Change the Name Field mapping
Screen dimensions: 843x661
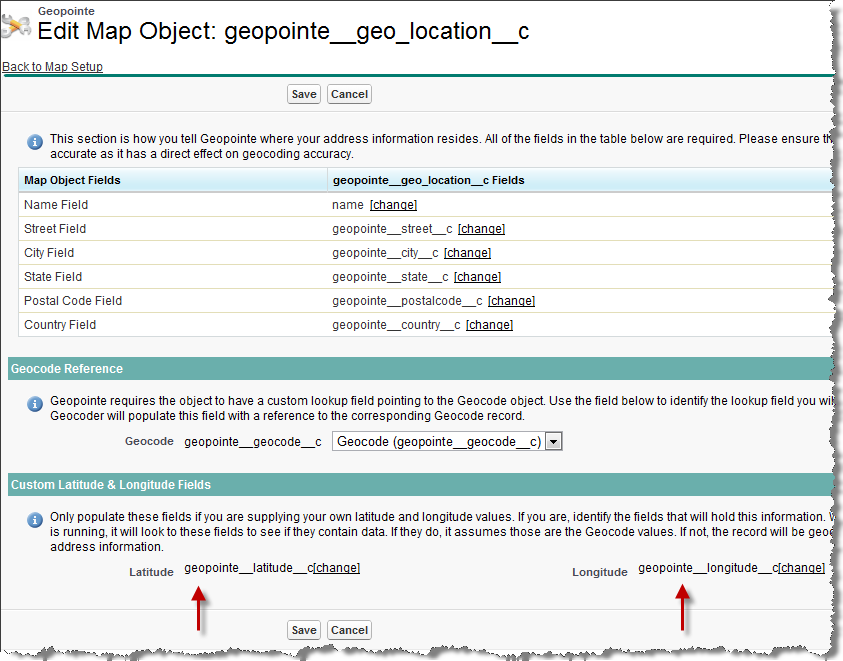point(394,205)
